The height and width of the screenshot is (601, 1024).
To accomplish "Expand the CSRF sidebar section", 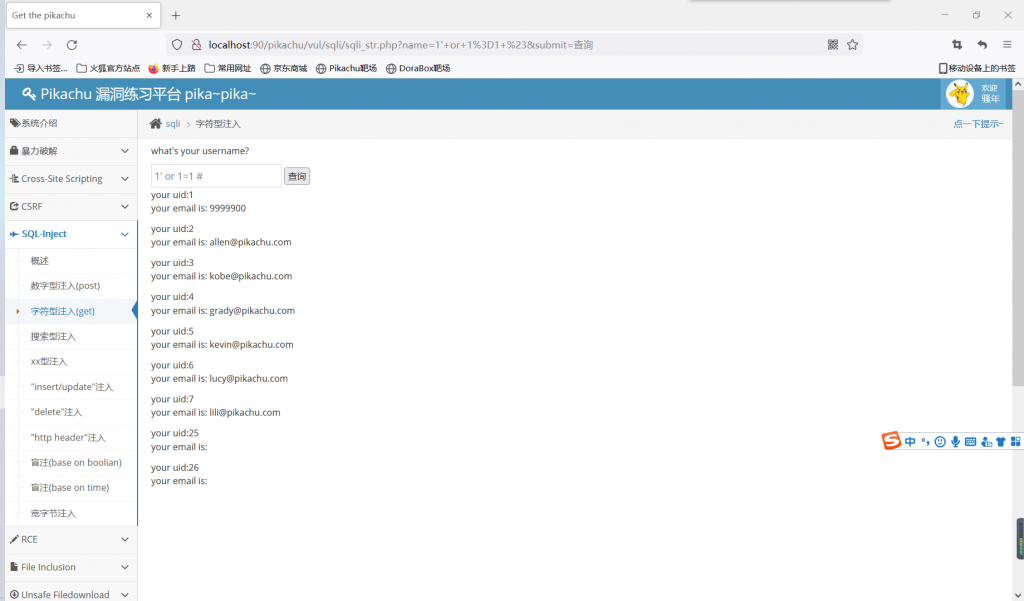I will 68,207.
